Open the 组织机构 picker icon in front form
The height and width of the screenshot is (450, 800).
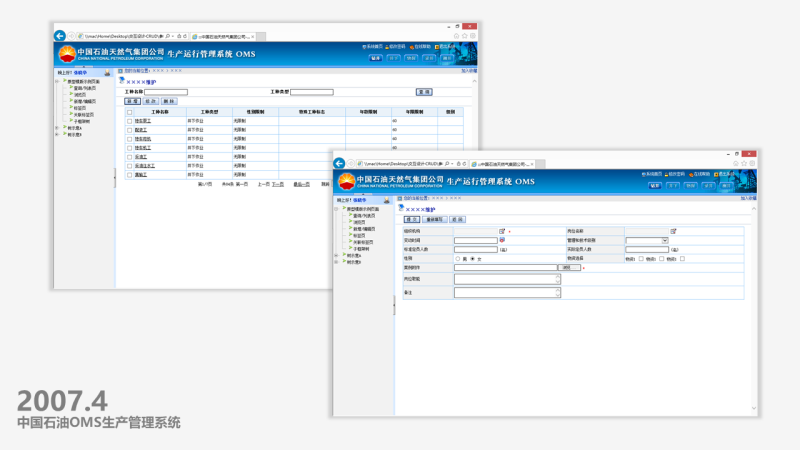click(x=502, y=231)
